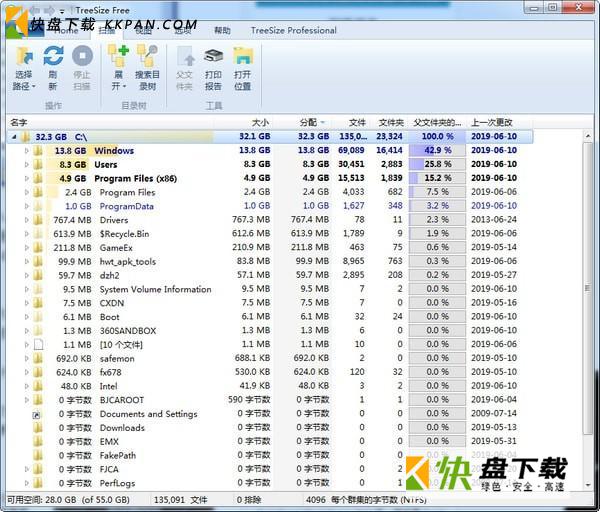Select the Boot folder row
This screenshot has height=512, width=600.
[272, 317]
